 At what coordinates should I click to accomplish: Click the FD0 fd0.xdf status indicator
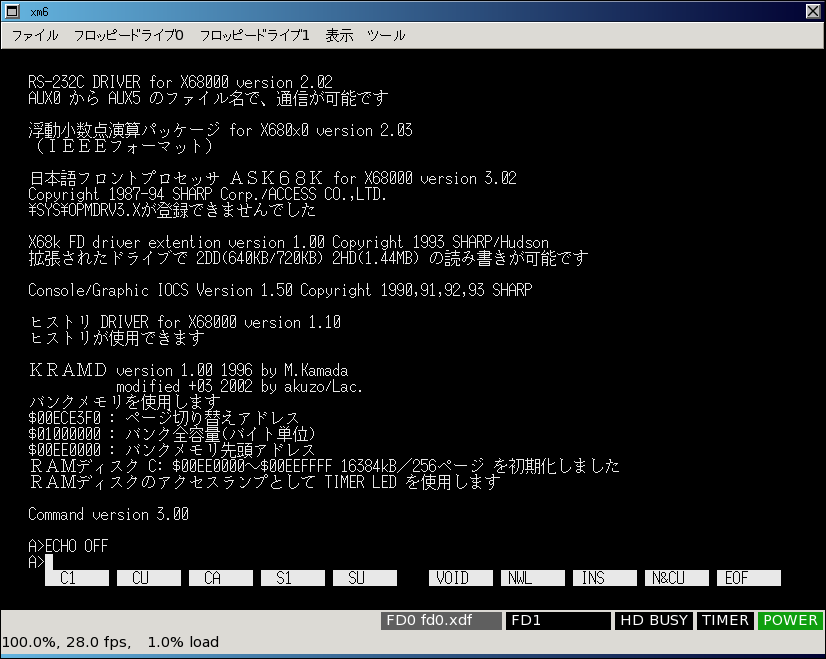(441, 621)
